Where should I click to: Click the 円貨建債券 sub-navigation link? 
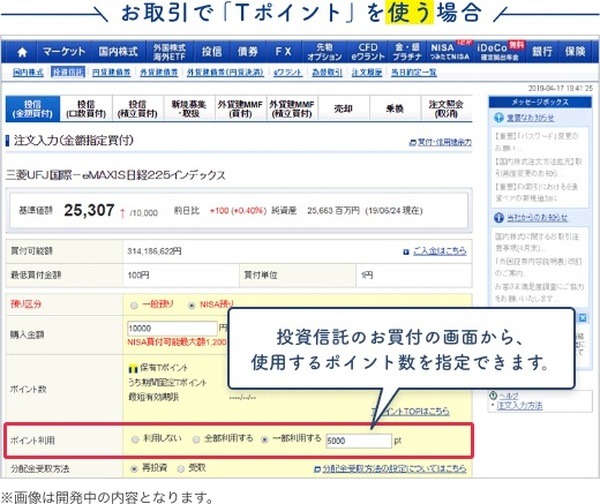[111, 72]
